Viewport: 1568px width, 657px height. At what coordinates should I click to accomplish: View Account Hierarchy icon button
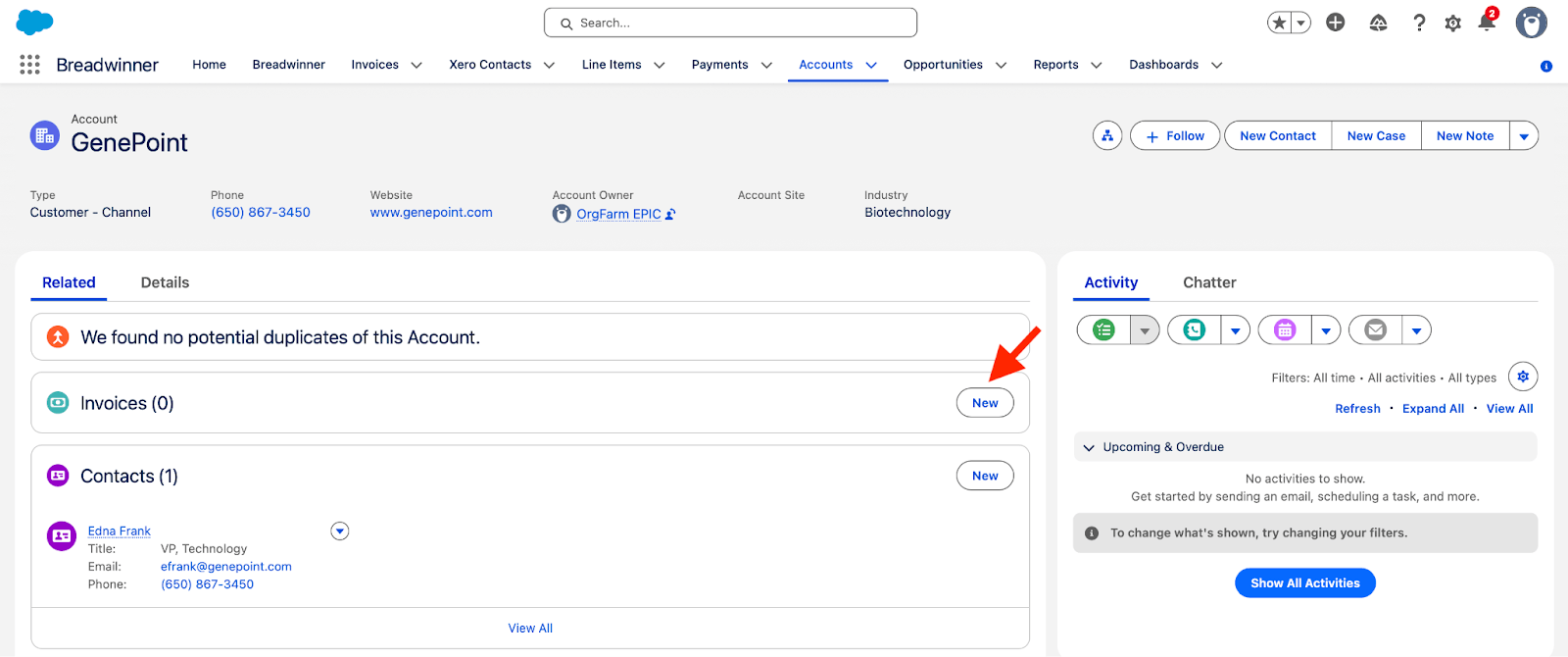1107,136
